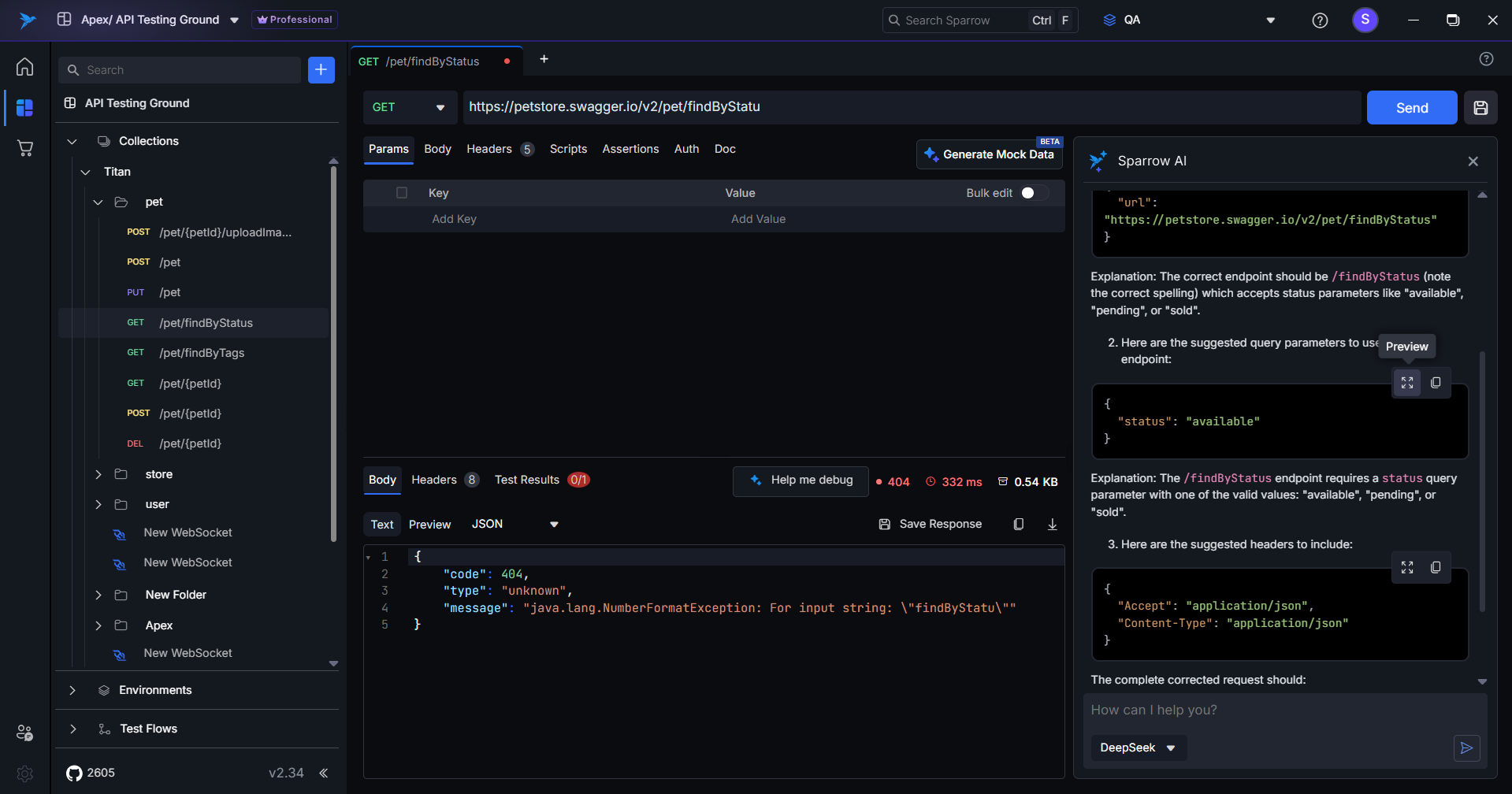Click the send arrow in Sparrow AI chat
Viewport: 1512px width, 794px height.
(x=1466, y=748)
